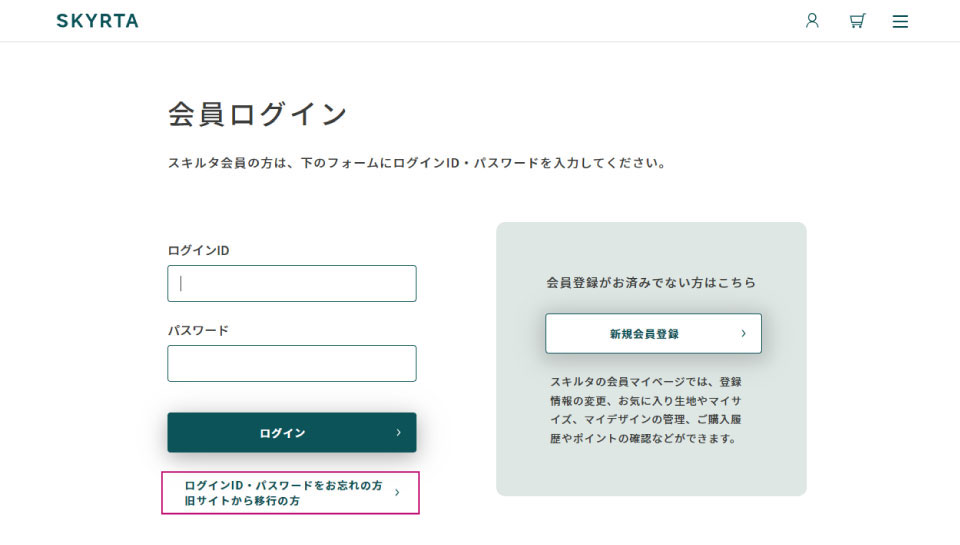The image size is (960, 545).
Task: Click the スキルタ会員の方は instruction sentence
Action: coord(417,163)
